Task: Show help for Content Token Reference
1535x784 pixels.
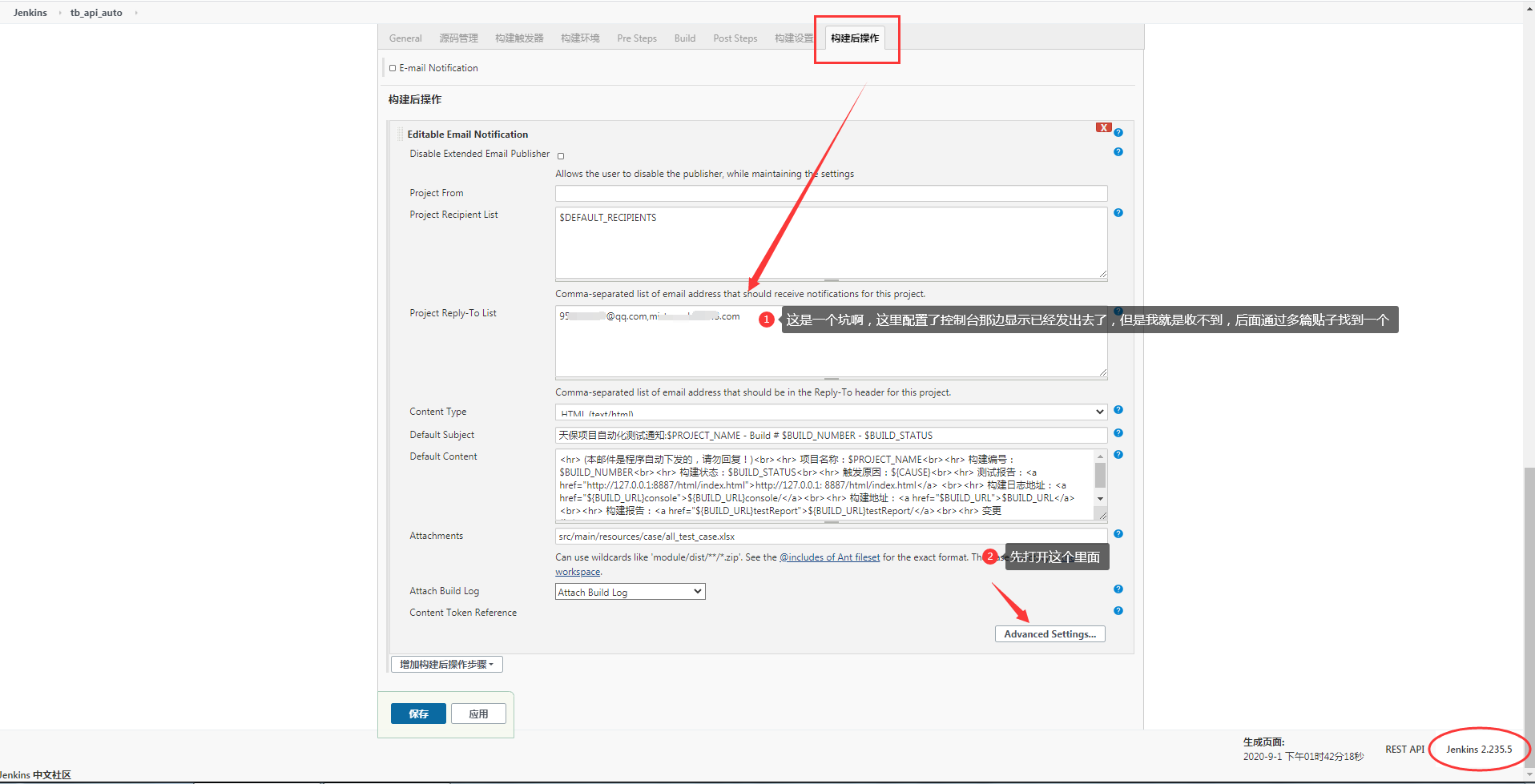Action: [x=1118, y=611]
